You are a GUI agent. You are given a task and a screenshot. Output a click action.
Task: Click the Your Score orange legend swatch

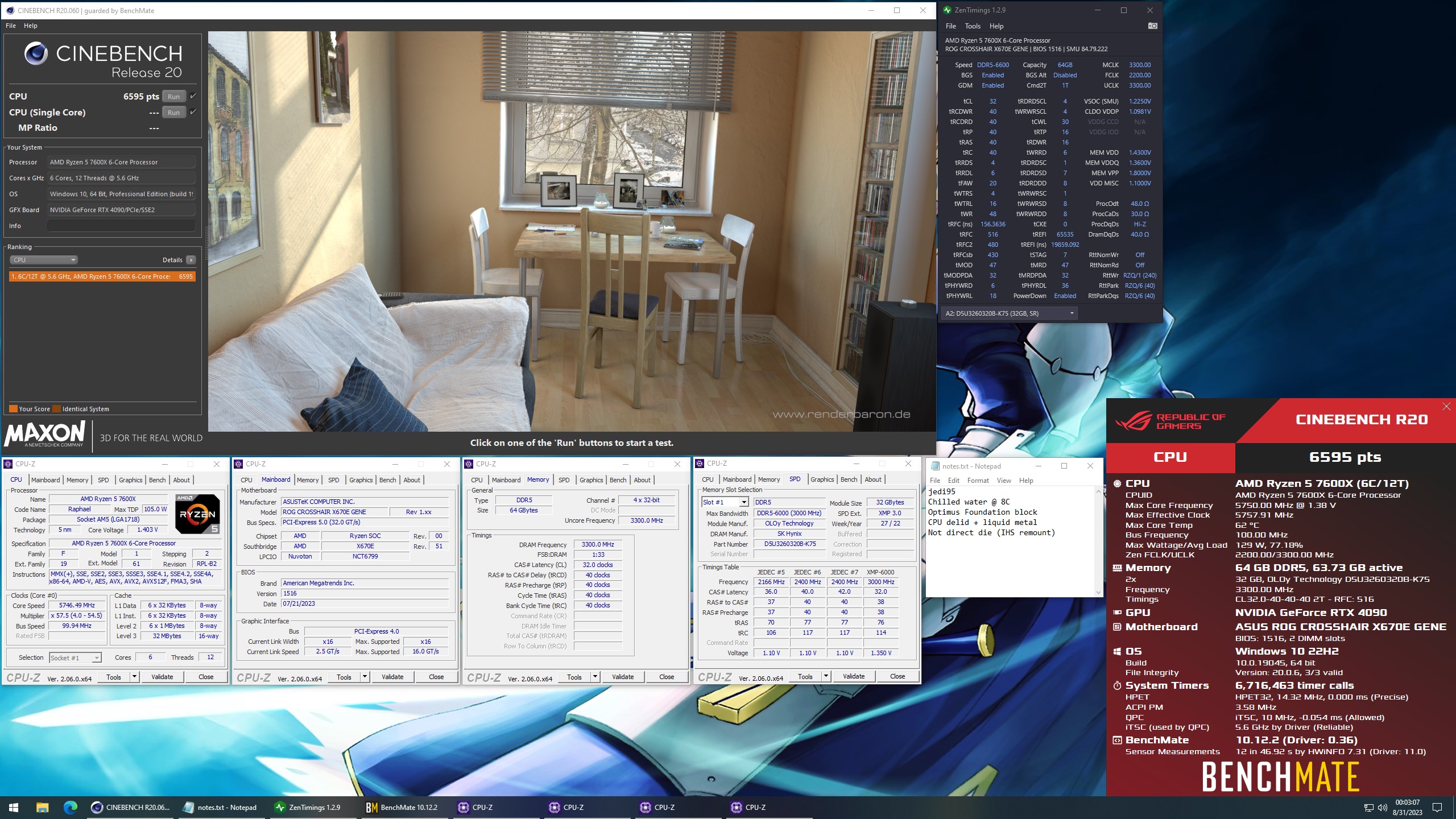13,408
